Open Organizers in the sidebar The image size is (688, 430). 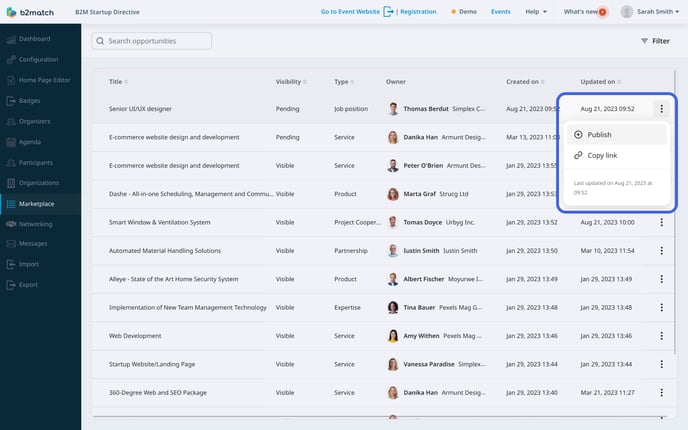point(29,121)
